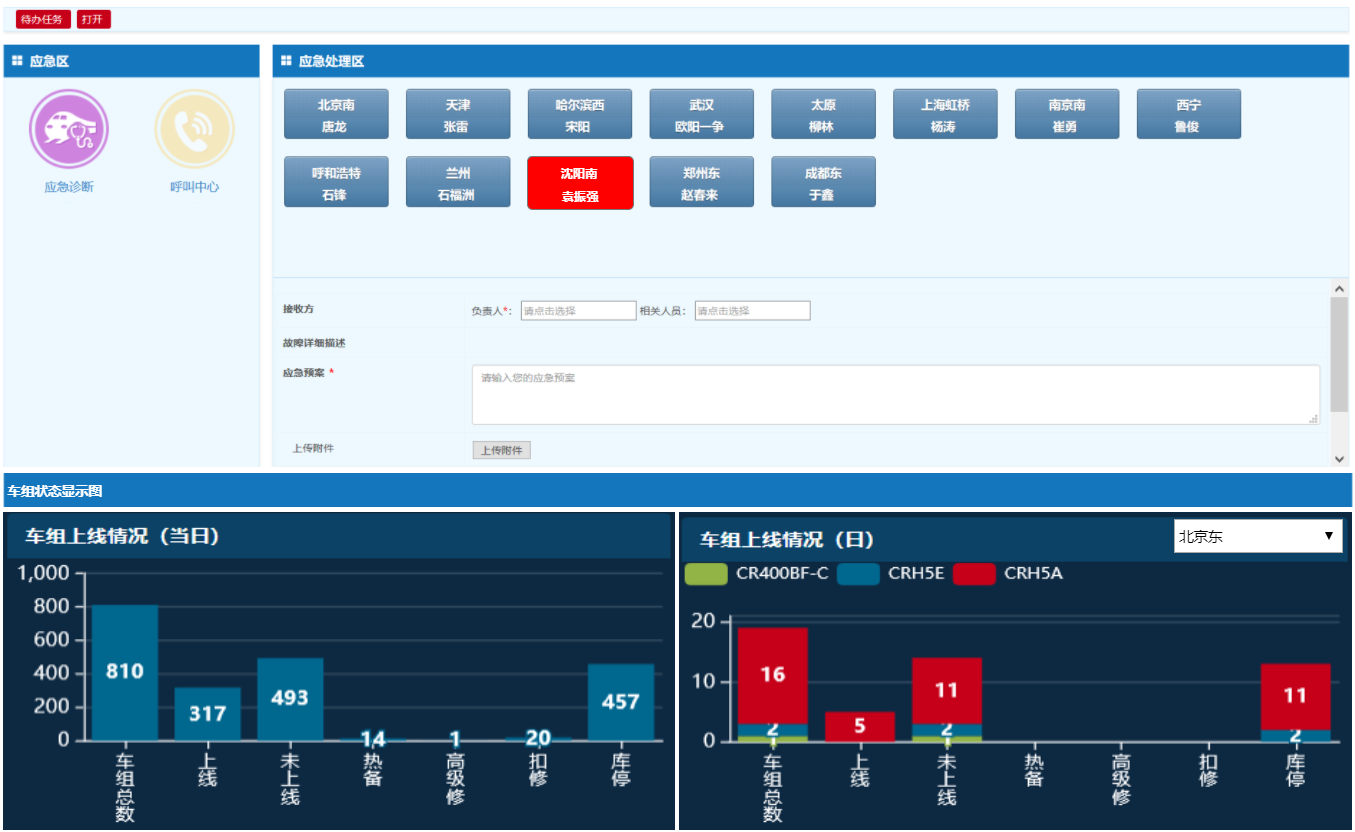The height and width of the screenshot is (832, 1355).
Task: Click the 493 未上线 bar
Action: (x=290, y=699)
